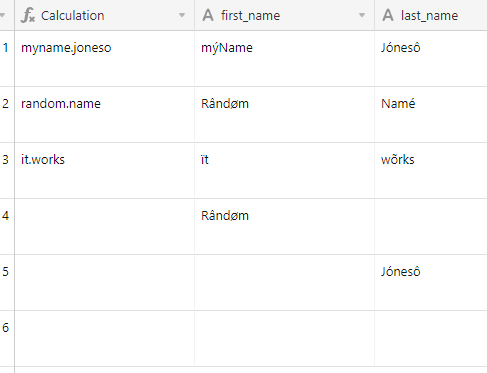Click the it.works calculation cell

tap(105, 171)
